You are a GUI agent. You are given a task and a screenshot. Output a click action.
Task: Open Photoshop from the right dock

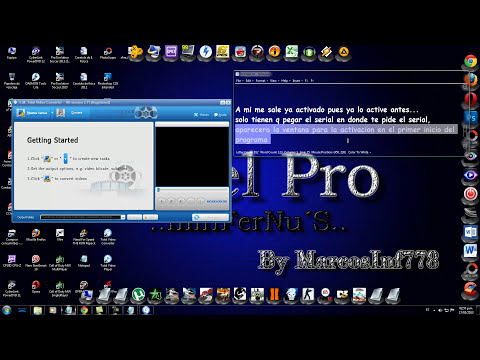470,118
